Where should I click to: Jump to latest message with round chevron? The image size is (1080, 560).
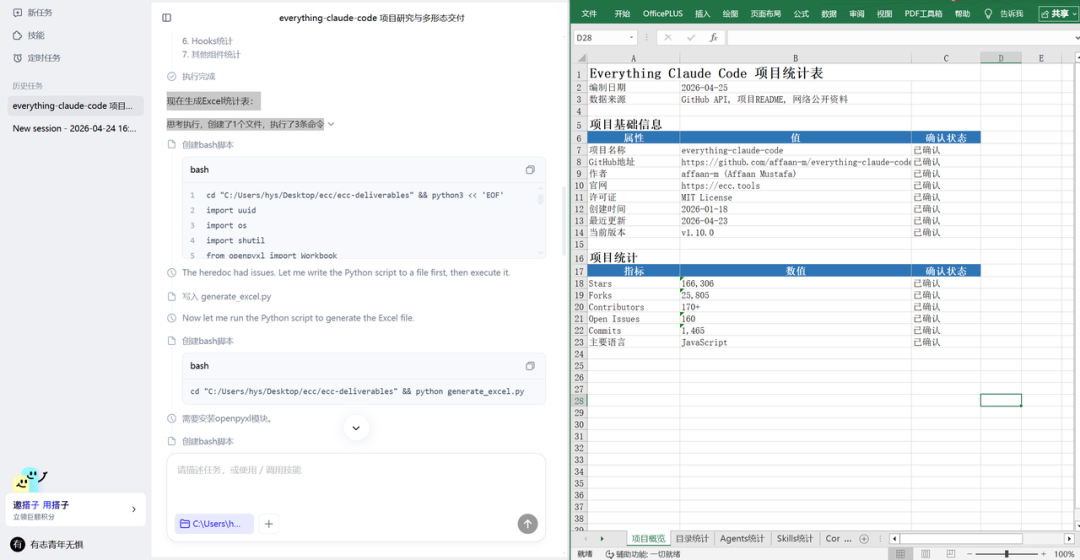(356, 428)
